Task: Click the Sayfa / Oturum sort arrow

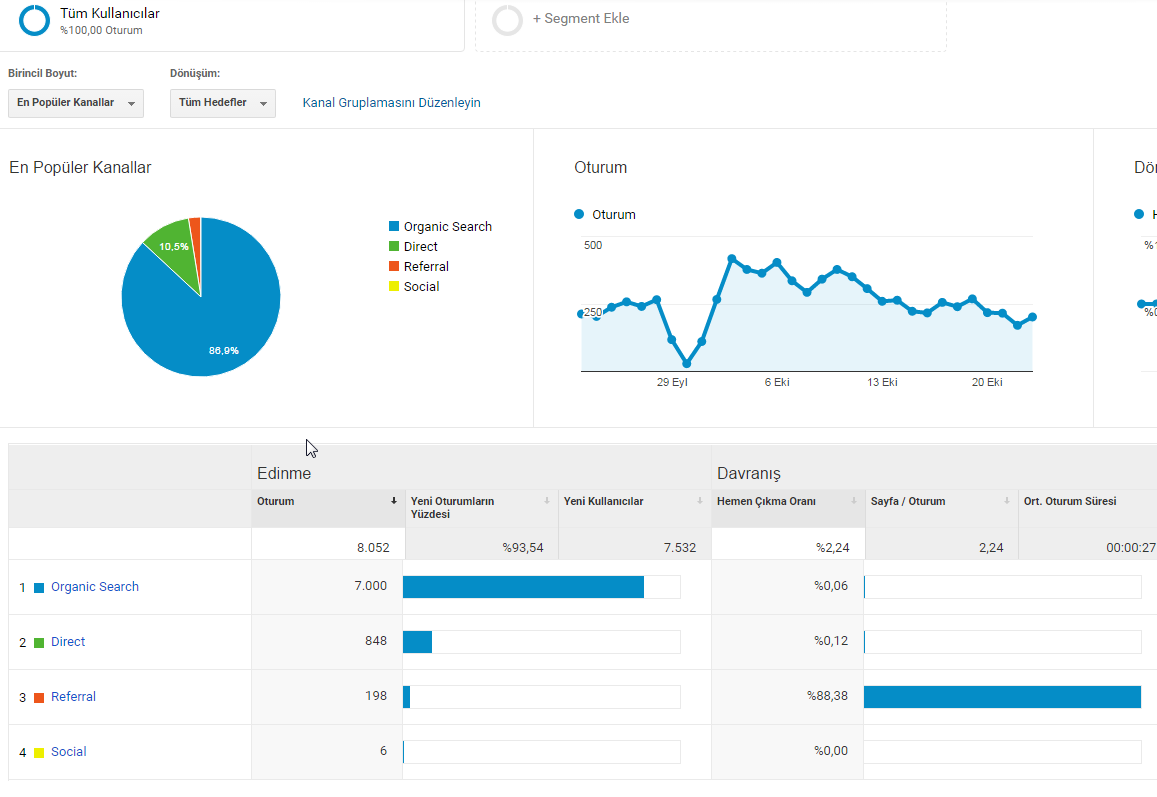Action: tap(1006, 501)
